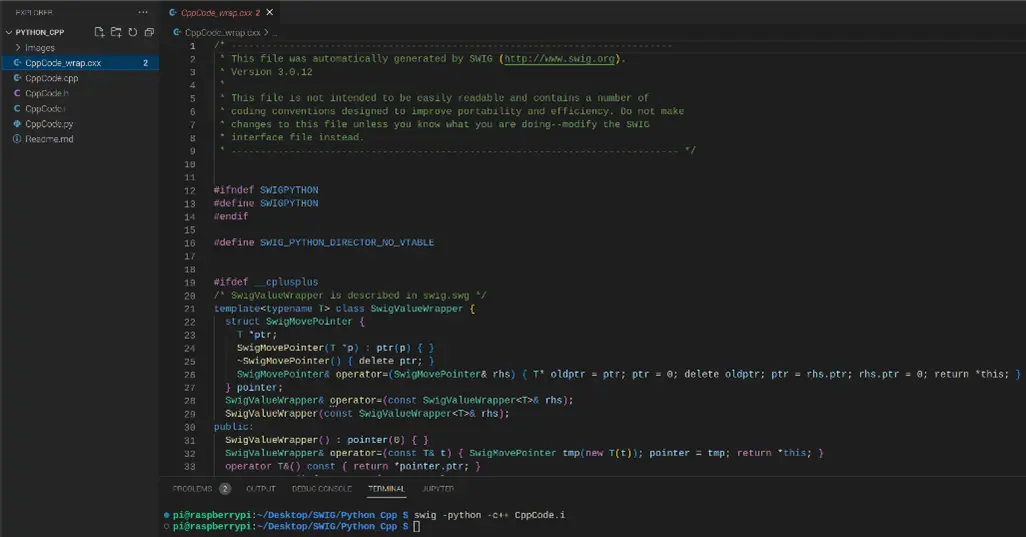Click the C icon beside CppCode.h
The image size is (1026, 537).
tap(18, 94)
